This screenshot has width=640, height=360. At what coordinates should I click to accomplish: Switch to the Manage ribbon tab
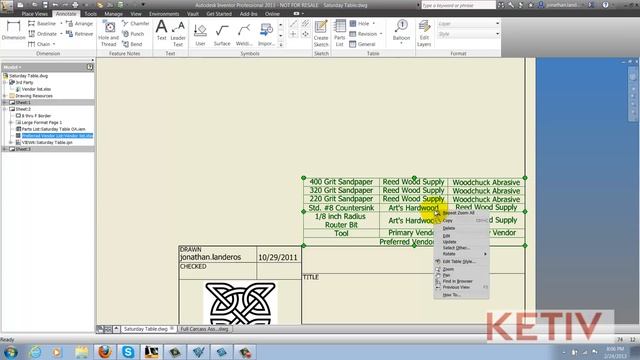(113, 14)
